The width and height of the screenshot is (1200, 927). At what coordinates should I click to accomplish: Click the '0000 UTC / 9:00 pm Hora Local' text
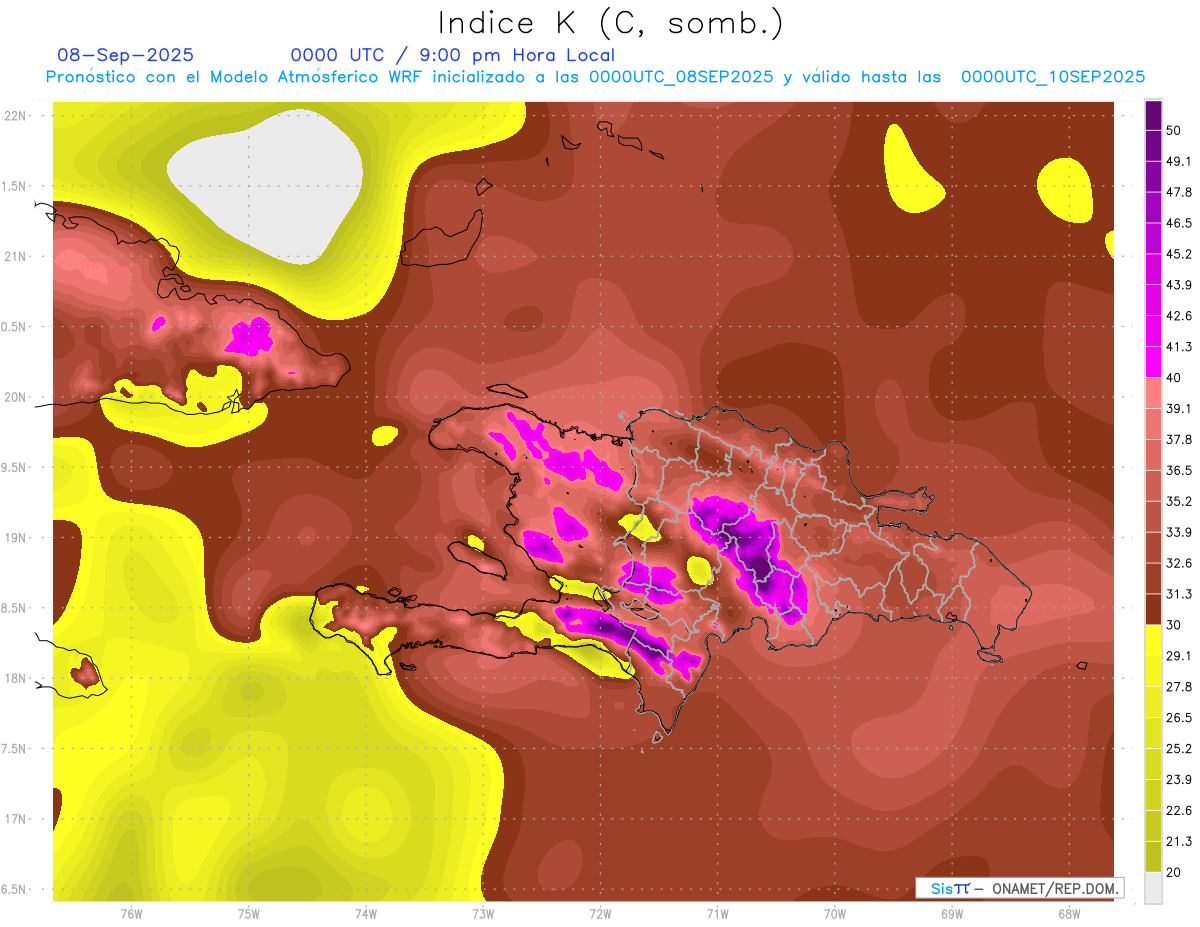click(x=452, y=55)
